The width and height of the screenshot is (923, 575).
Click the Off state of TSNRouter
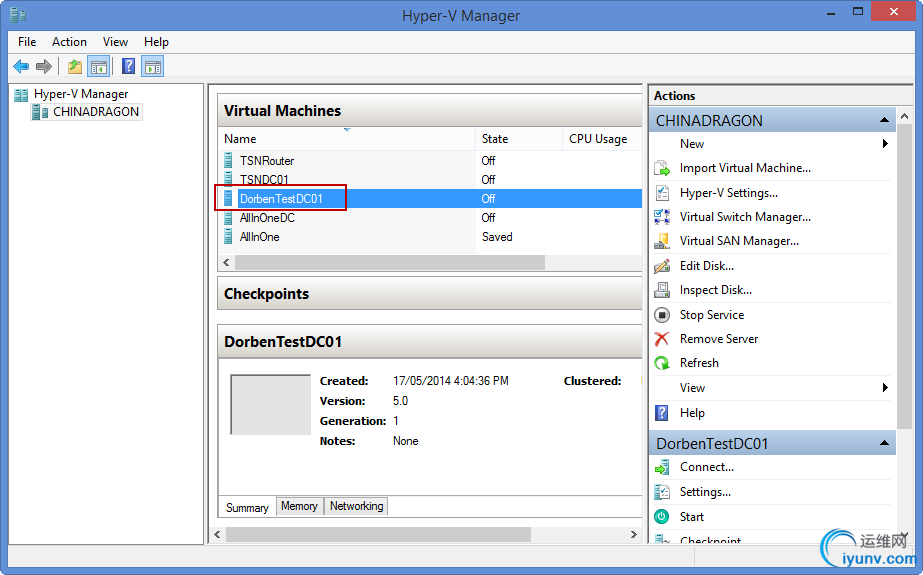click(488, 161)
